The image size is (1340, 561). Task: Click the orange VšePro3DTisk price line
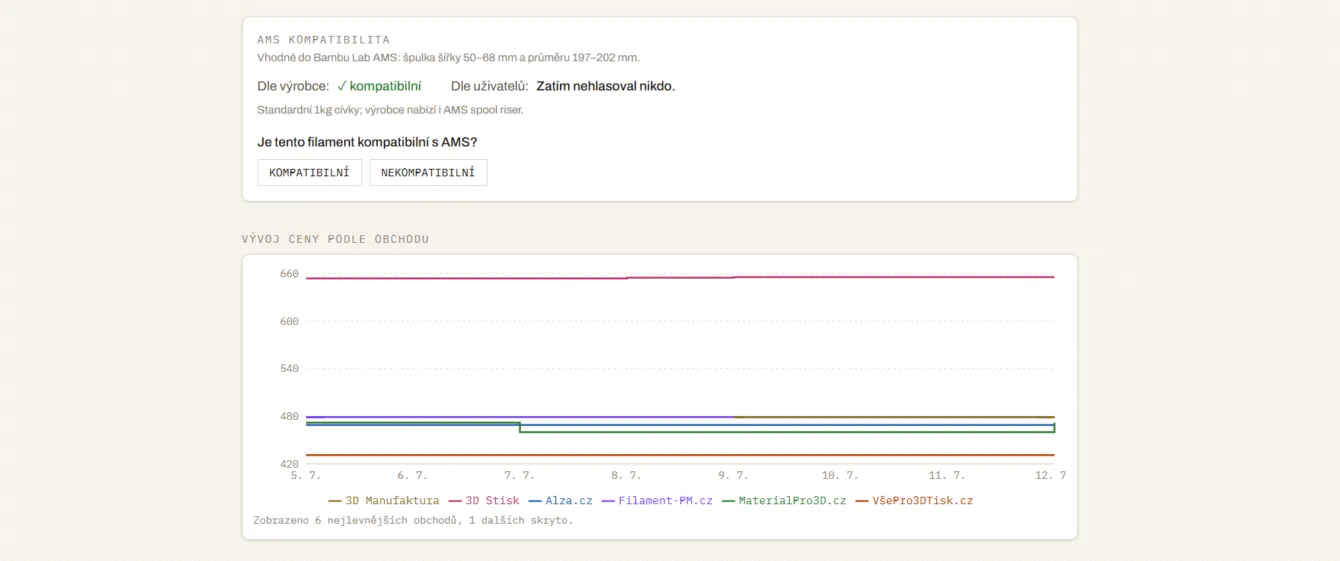pyautogui.click(x=680, y=455)
